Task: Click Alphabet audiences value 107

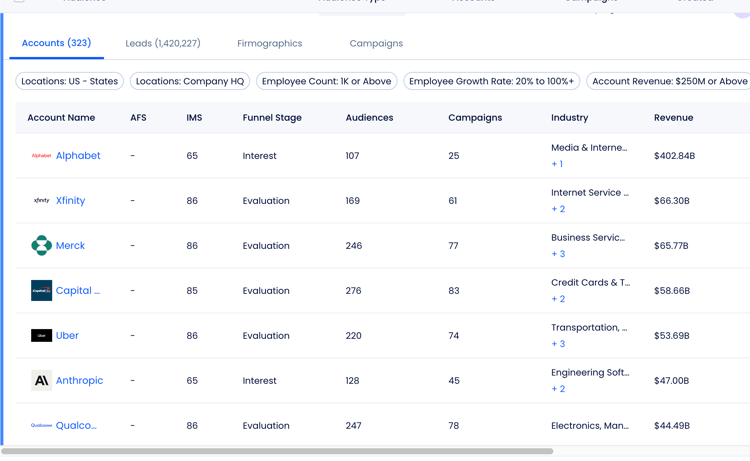Action: 353,156
